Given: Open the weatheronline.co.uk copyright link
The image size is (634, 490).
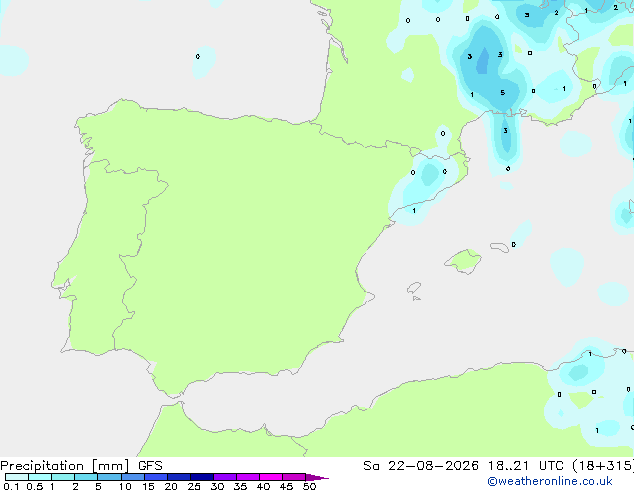Looking at the screenshot, I should pos(550,481).
